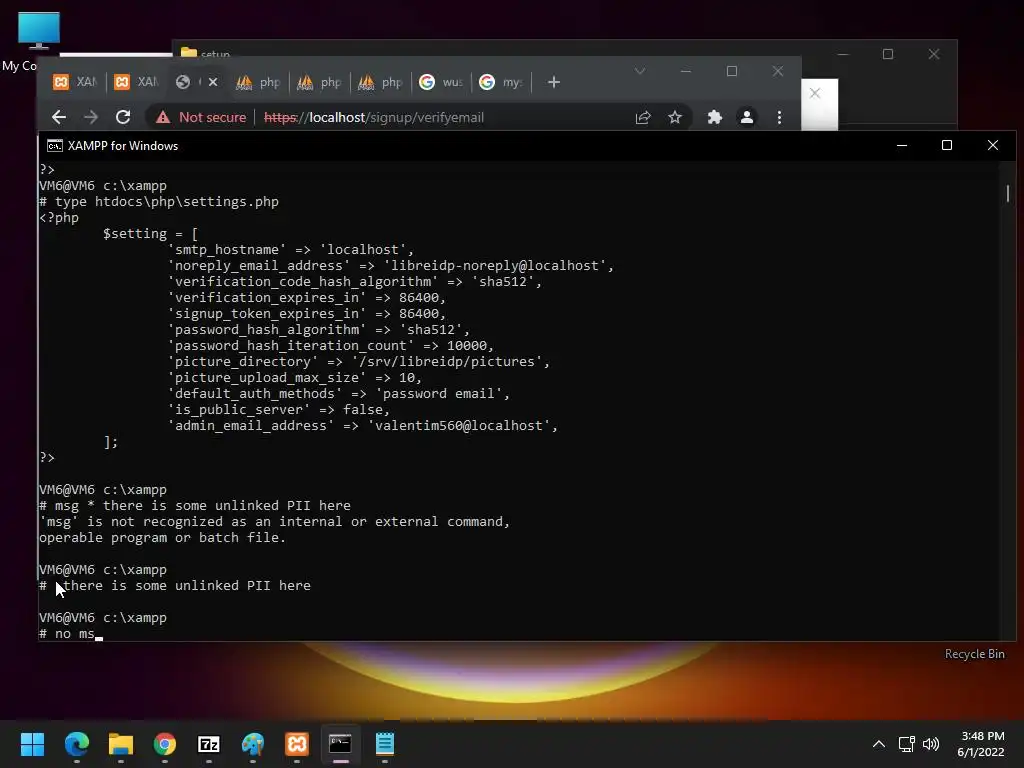Screen dimensions: 1024x768
Task: Switch to third phpMyAdmin tab
Action: coord(379,82)
